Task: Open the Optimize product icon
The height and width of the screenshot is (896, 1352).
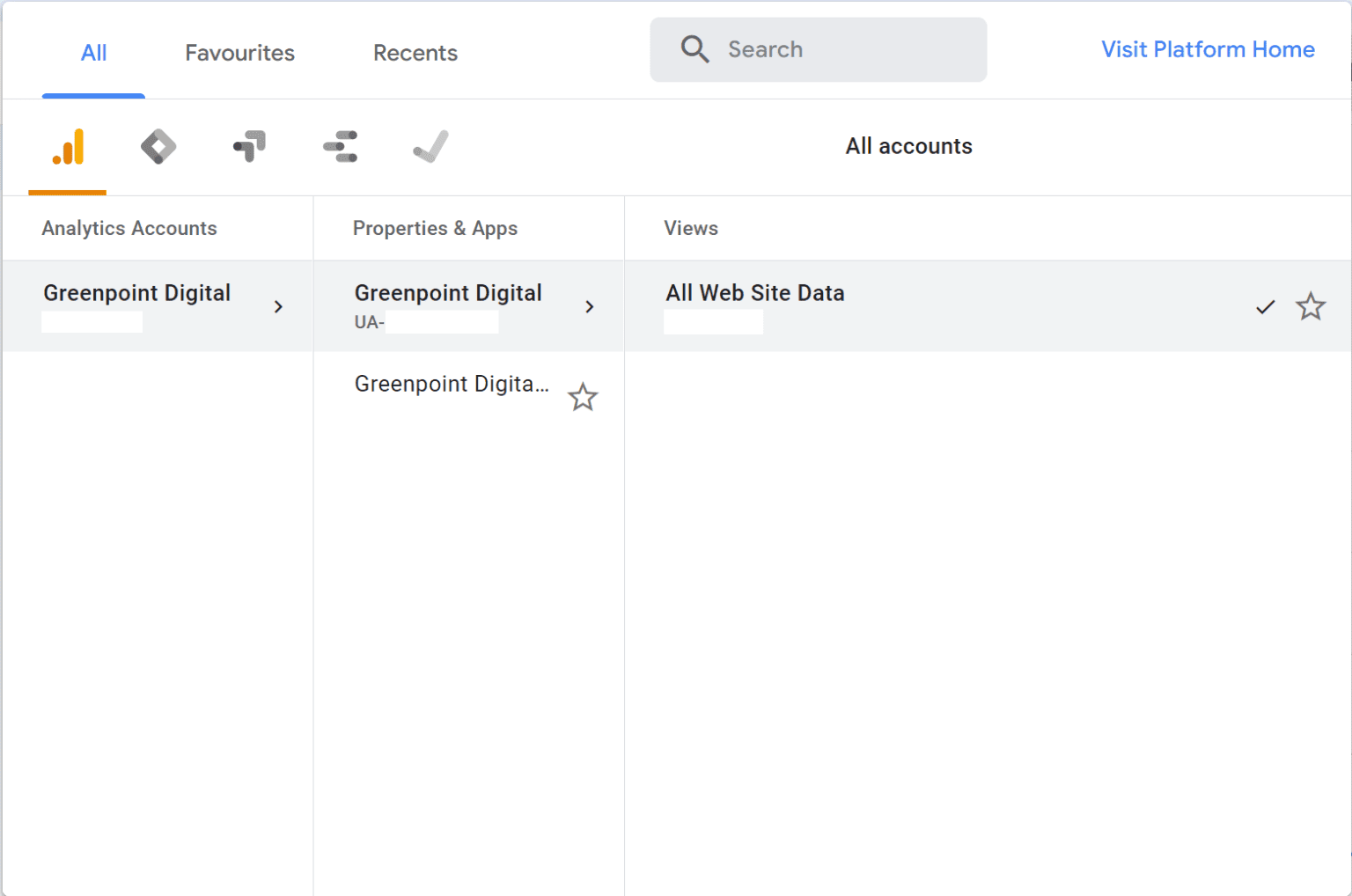Action: point(250,147)
